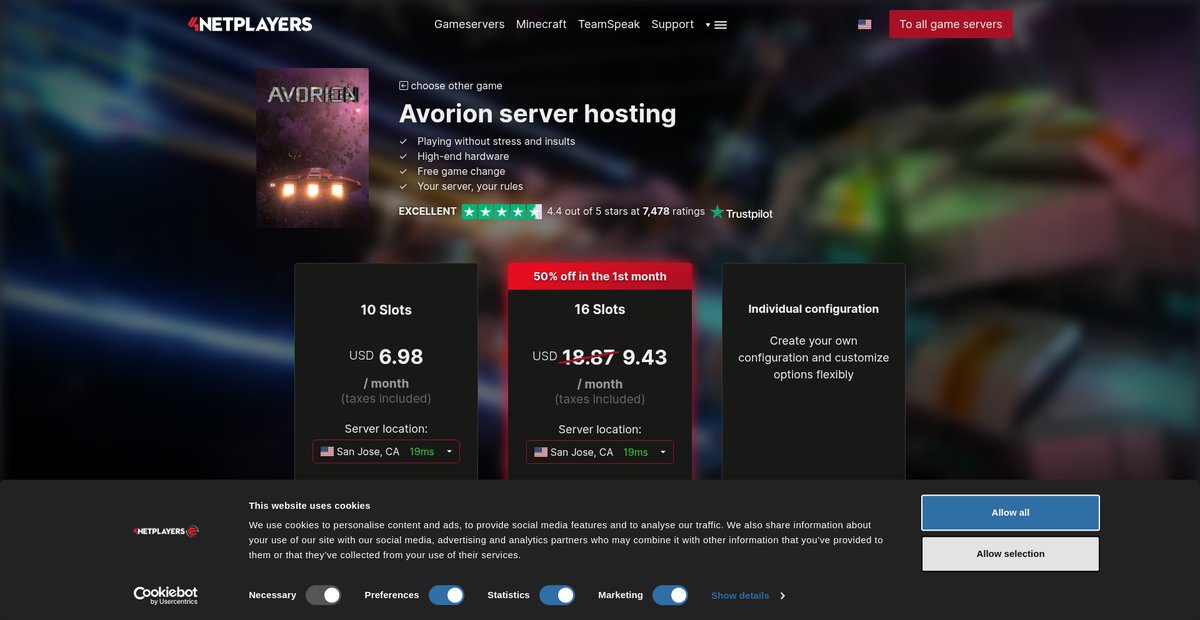Open the Gameservers menu
1200x620 pixels.
(469, 24)
